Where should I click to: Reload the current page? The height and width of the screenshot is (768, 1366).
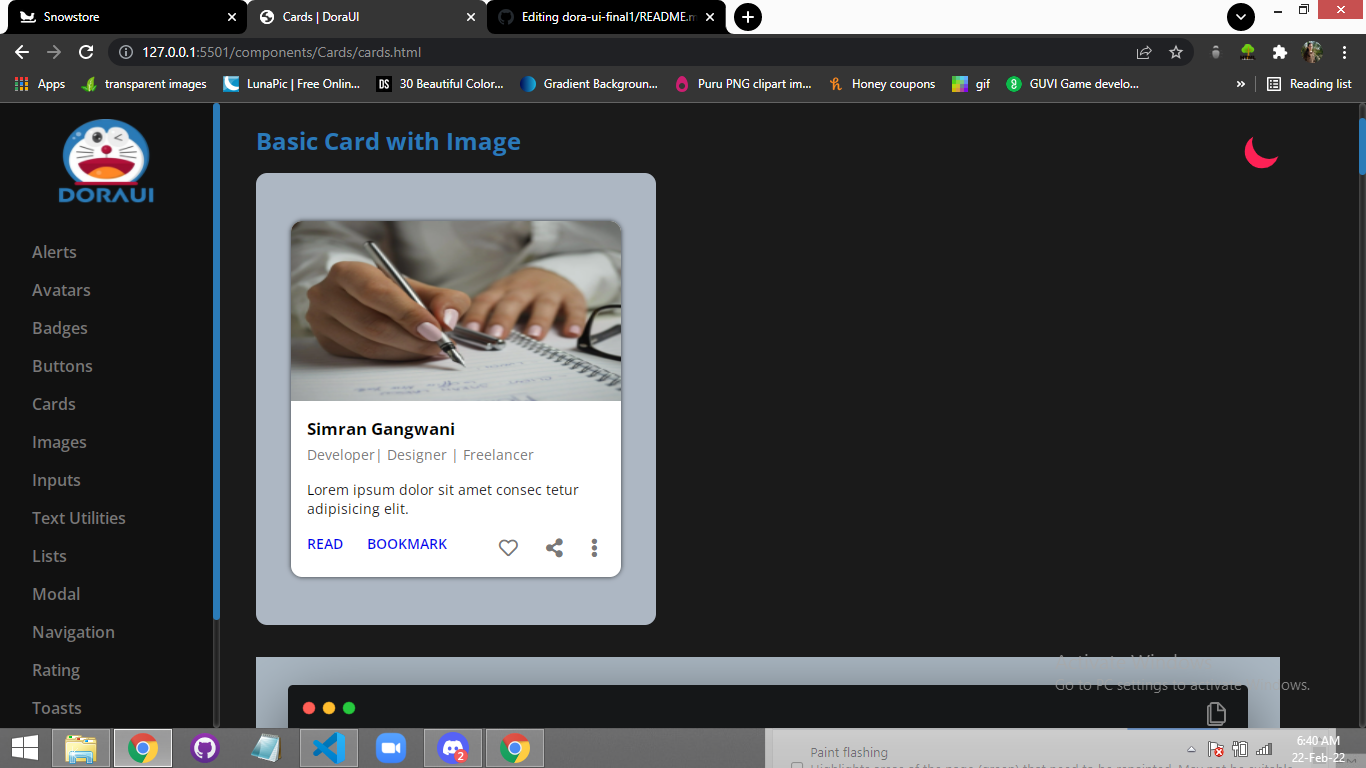point(86,52)
